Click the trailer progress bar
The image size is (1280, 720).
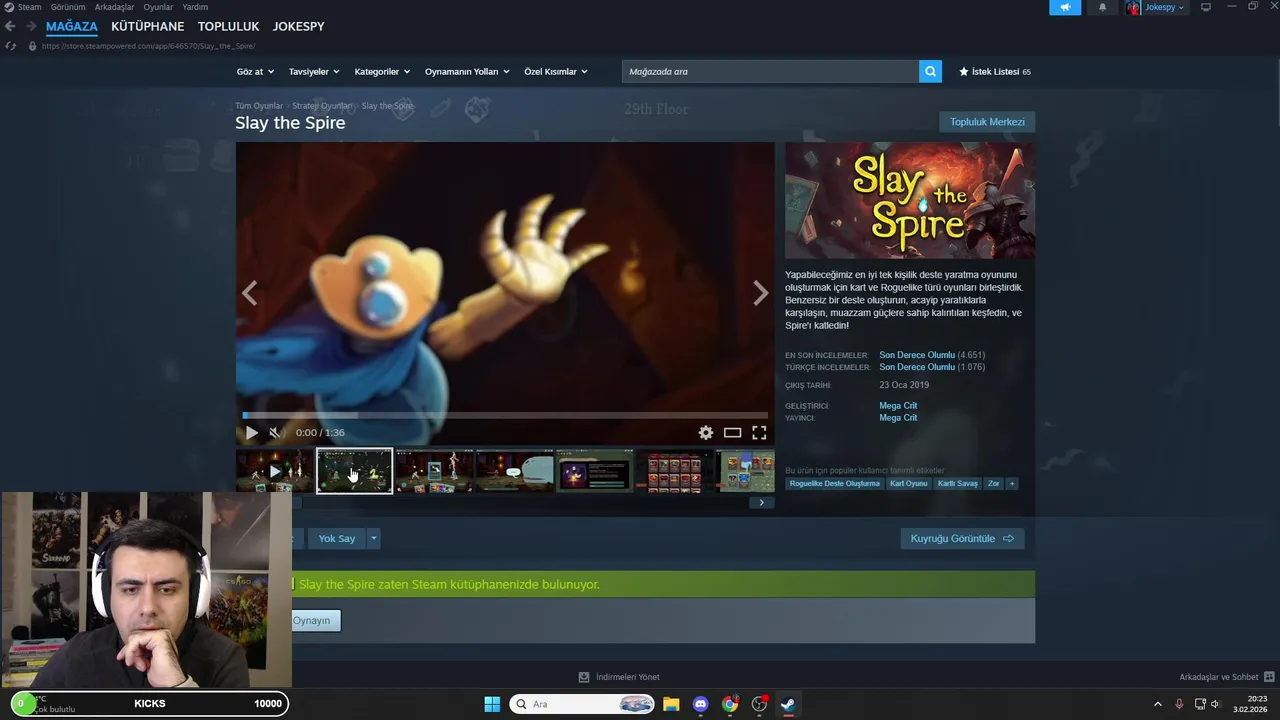tap(505, 415)
